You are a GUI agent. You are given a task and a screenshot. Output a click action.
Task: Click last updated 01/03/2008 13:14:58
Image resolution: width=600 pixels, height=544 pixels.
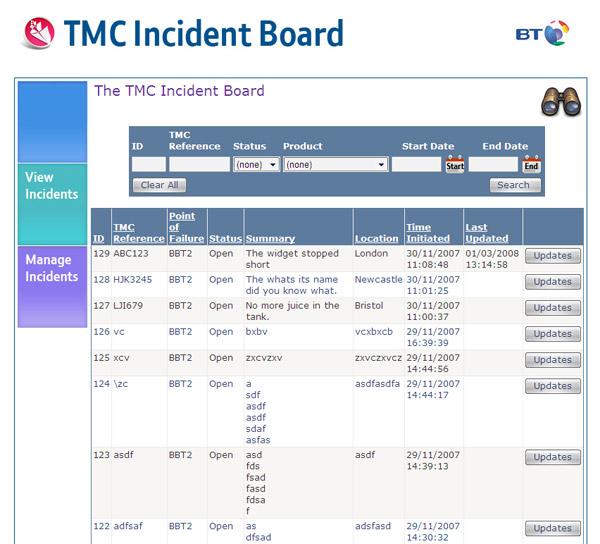coord(492,259)
